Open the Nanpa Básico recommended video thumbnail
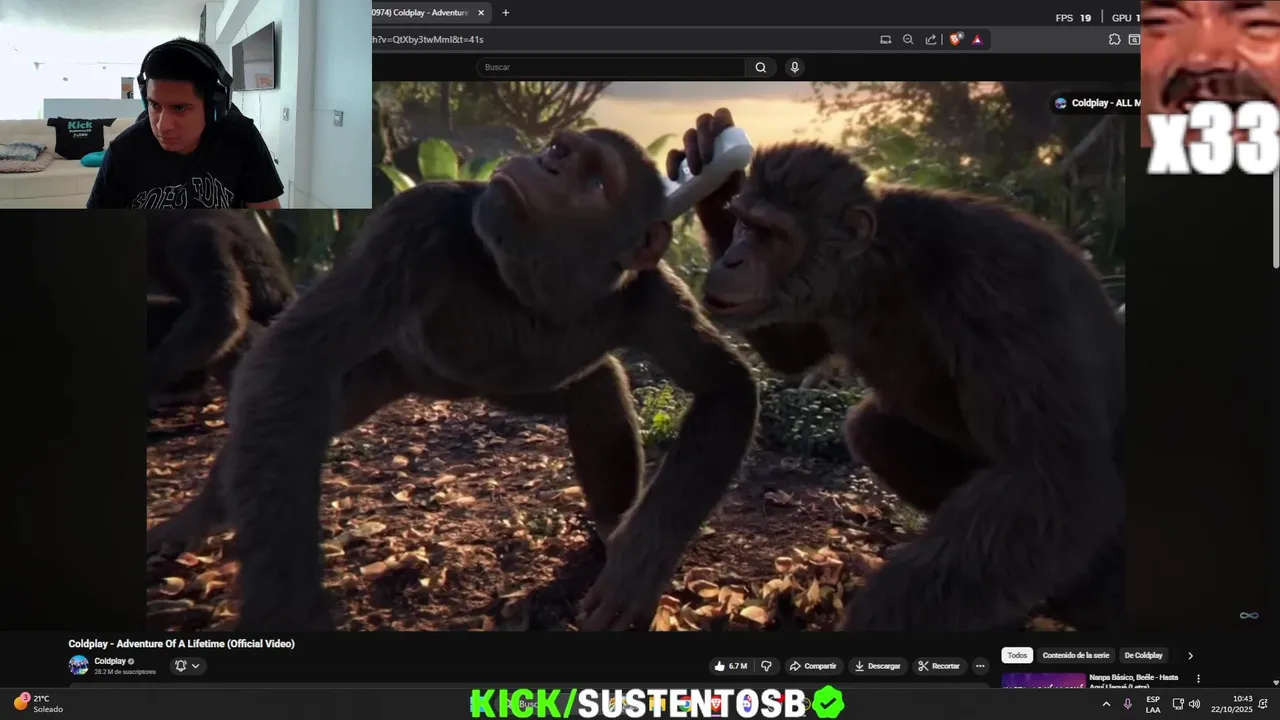1280x720 pixels. point(1043,680)
